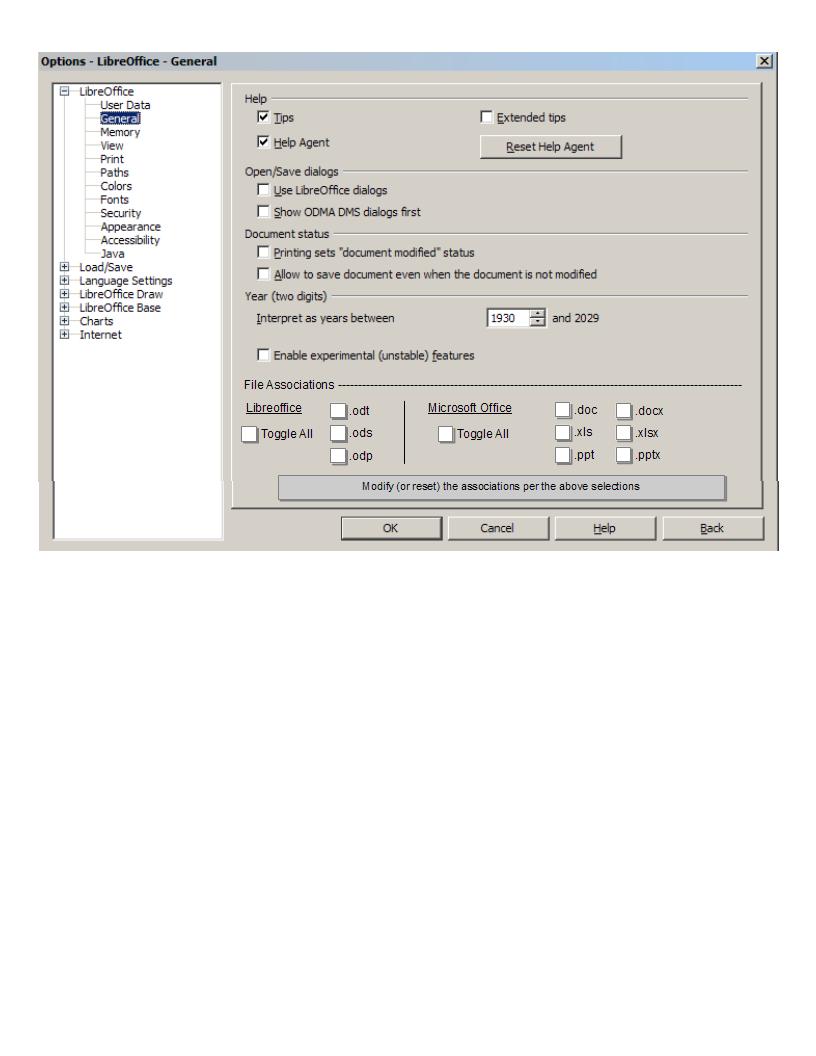Uncheck the Tips checkbox
This screenshot has width=816, height=1056.
[264, 118]
